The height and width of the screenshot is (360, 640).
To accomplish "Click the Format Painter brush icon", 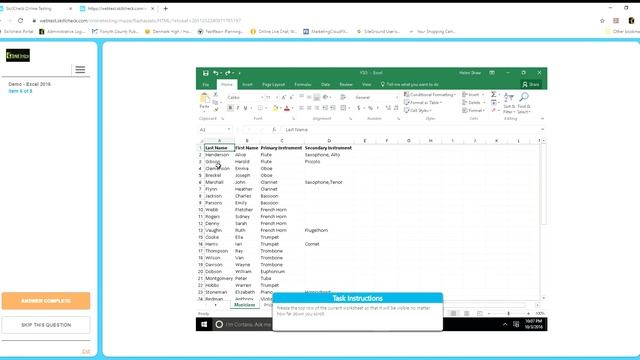I will 216,109.
